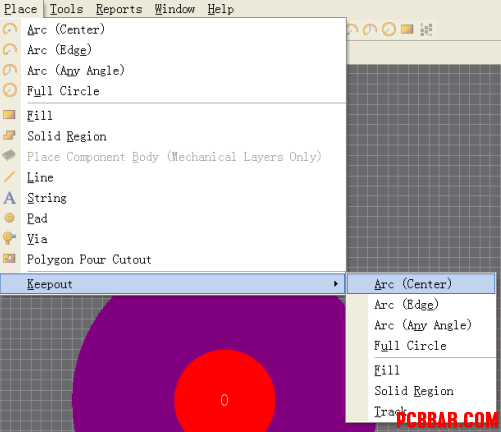
Task: Expand the Keepout submenu arrow
Action: pyautogui.click(x=336, y=284)
